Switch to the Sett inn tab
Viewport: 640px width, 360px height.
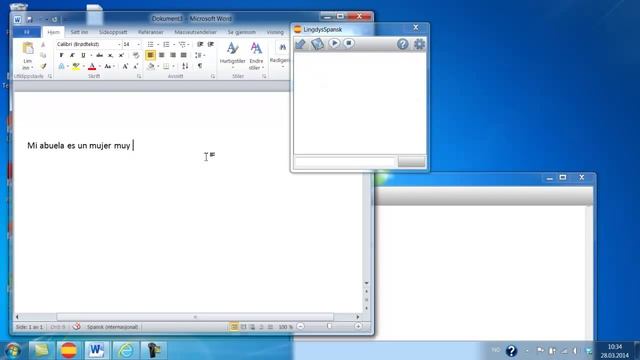(x=79, y=32)
